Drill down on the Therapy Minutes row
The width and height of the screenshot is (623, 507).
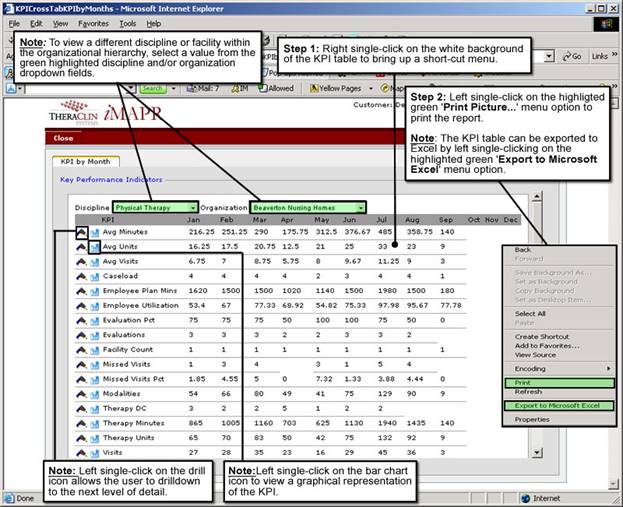(x=81, y=424)
